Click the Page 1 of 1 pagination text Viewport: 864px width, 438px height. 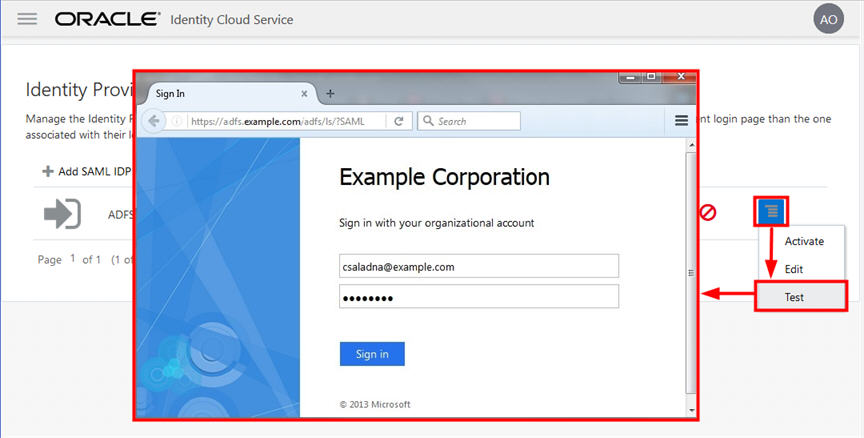pyautogui.click(x=69, y=259)
